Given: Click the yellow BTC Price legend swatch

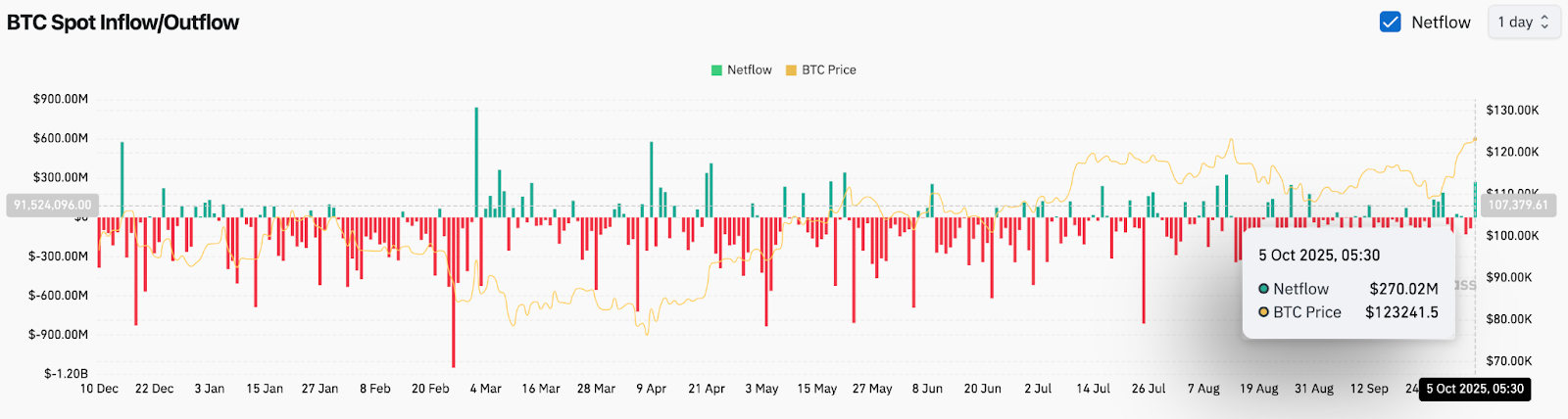Looking at the screenshot, I should [x=791, y=70].
